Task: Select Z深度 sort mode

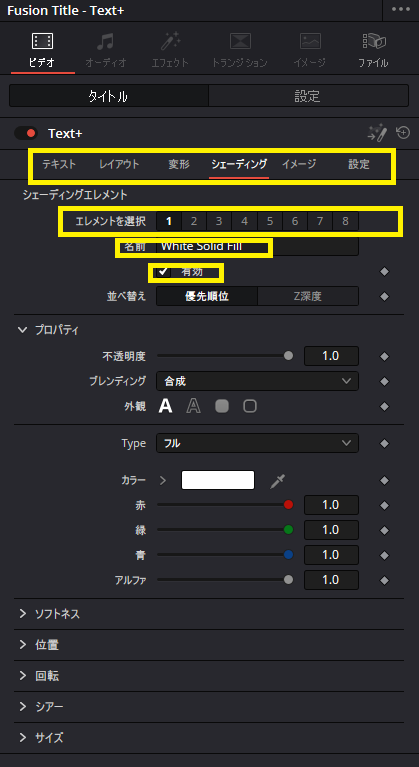Action: click(308, 296)
